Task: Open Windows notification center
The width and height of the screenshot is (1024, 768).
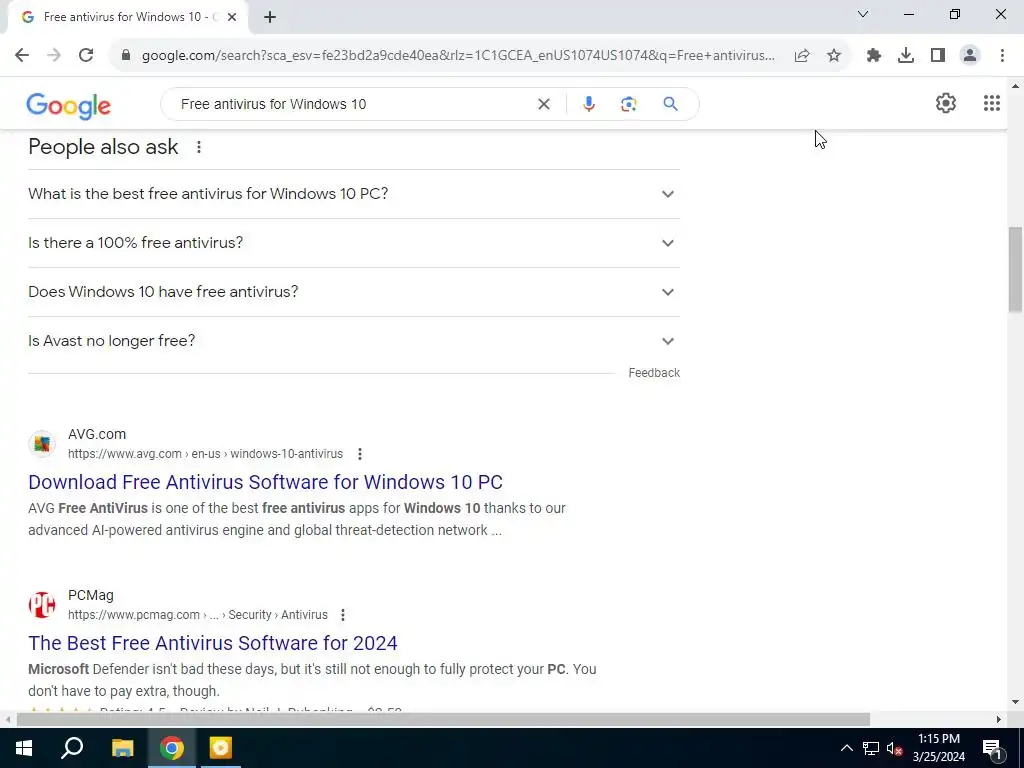Action: point(992,748)
